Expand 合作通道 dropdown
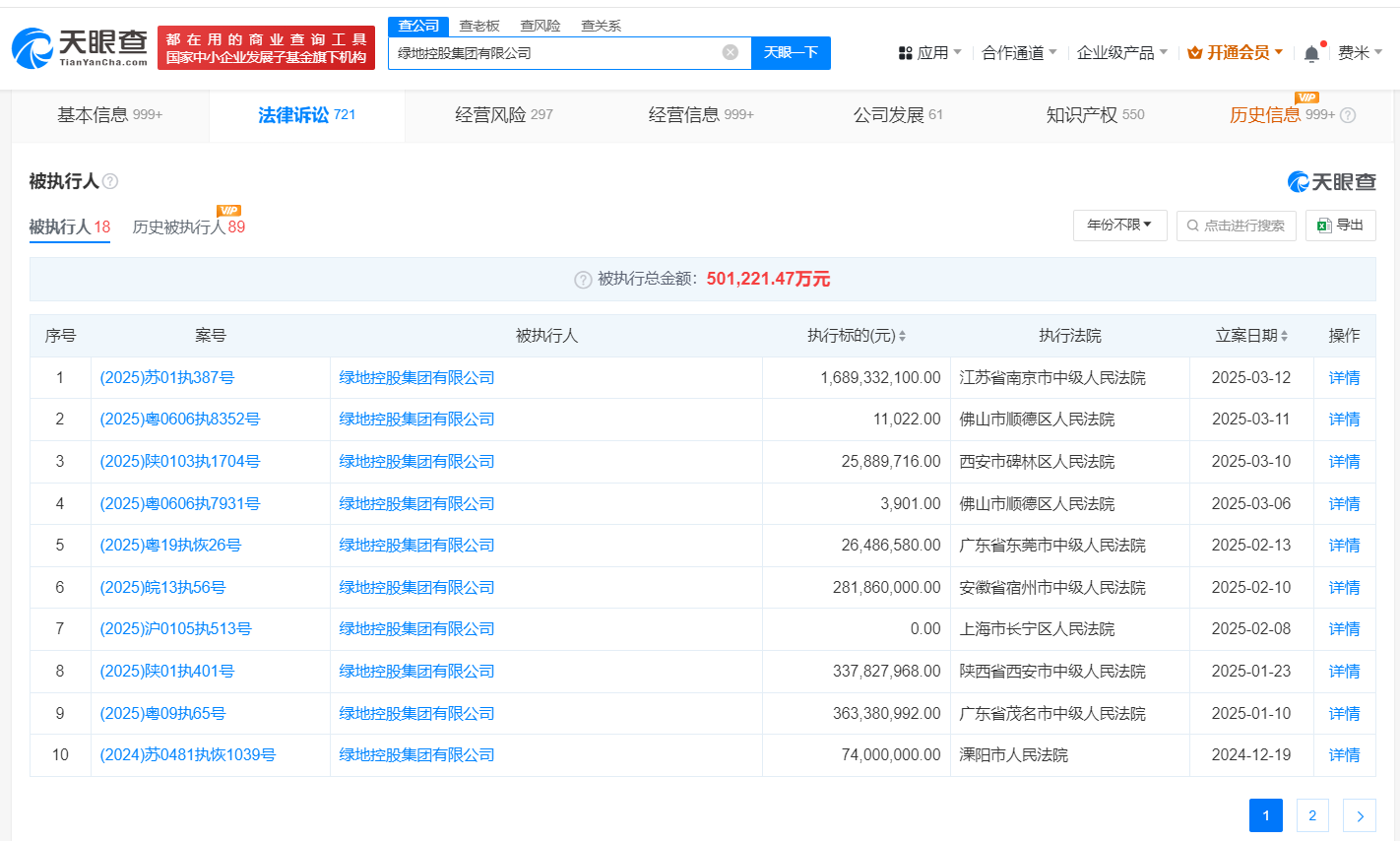Image resolution: width=1400 pixels, height=841 pixels. [x=1019, y=53]
